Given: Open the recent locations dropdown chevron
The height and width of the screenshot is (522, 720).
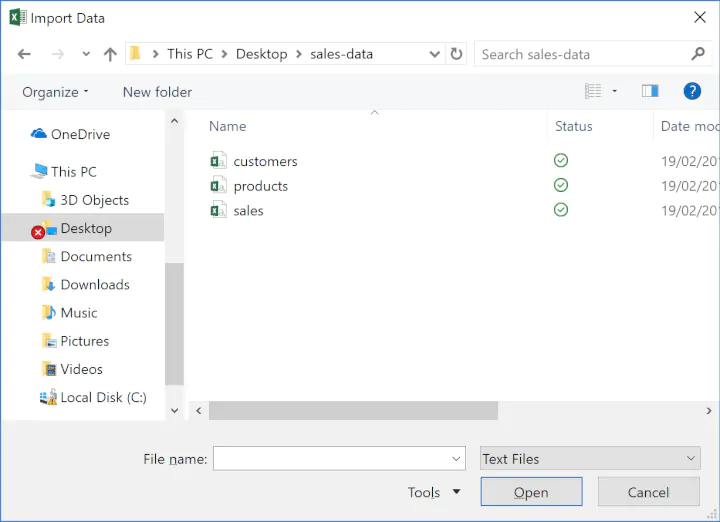Looking at the screenshot, I should pos(86,54).
